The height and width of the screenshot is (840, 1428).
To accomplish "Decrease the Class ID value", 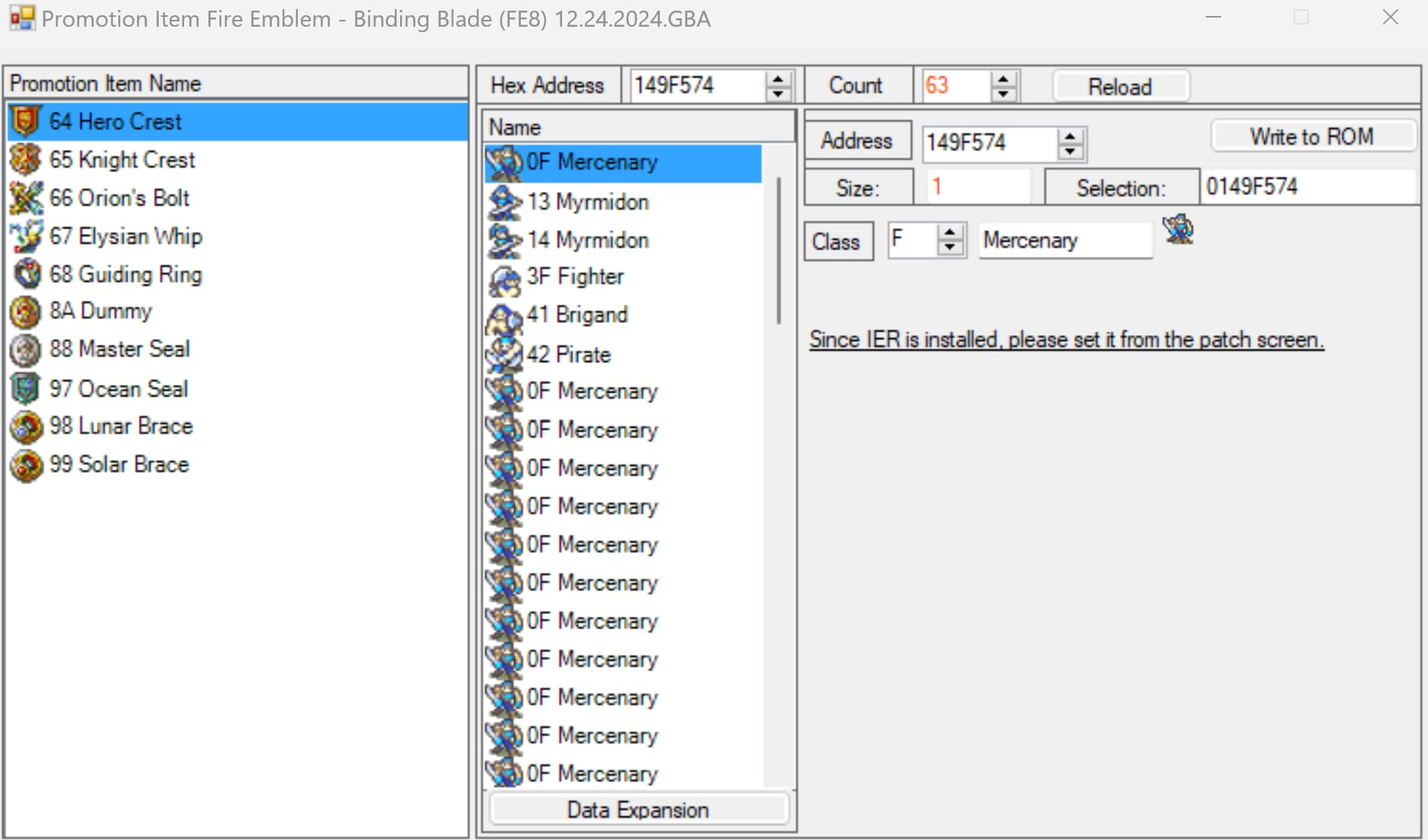I will [x=949, y=248].
